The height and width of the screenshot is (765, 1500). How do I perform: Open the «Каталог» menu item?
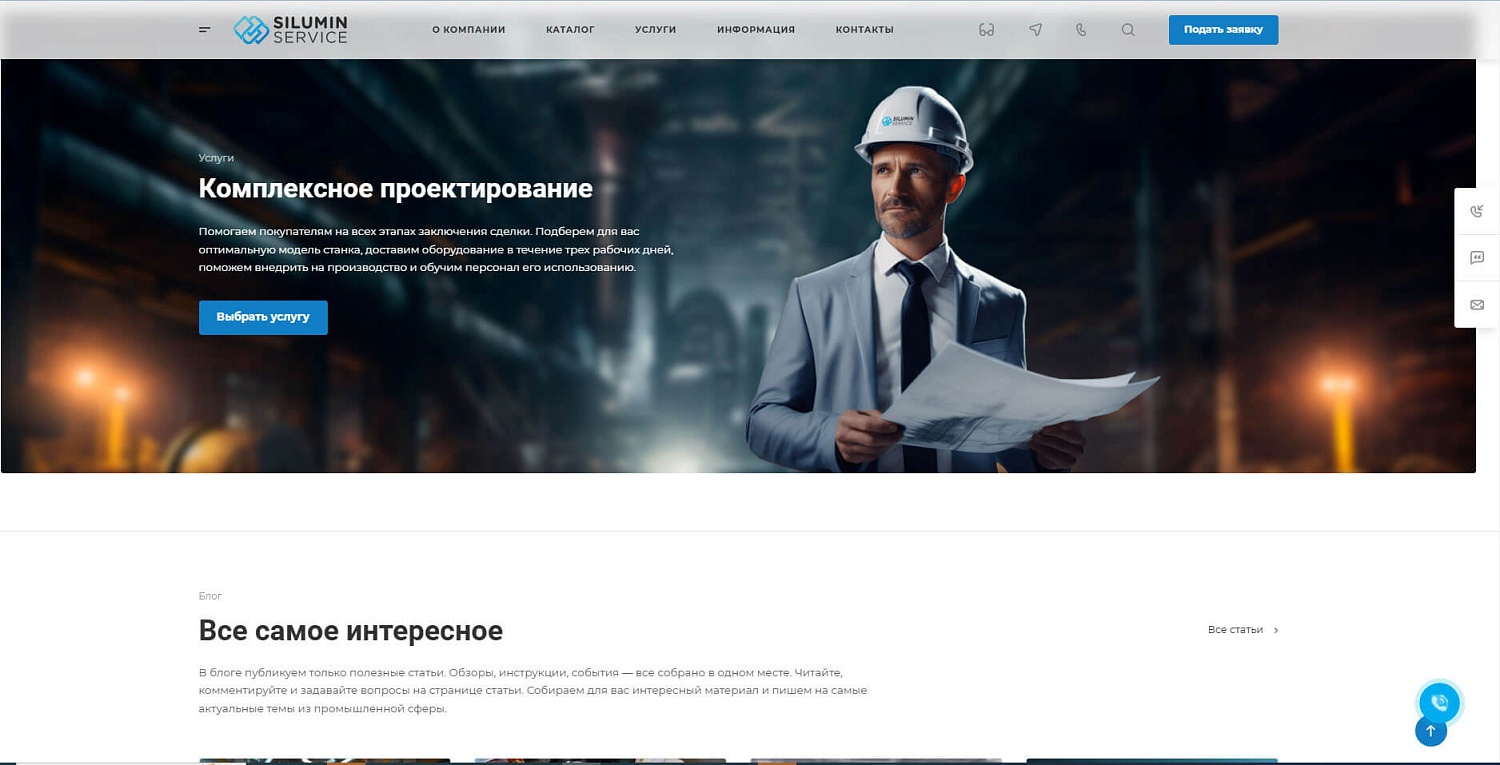click(570, 30)
